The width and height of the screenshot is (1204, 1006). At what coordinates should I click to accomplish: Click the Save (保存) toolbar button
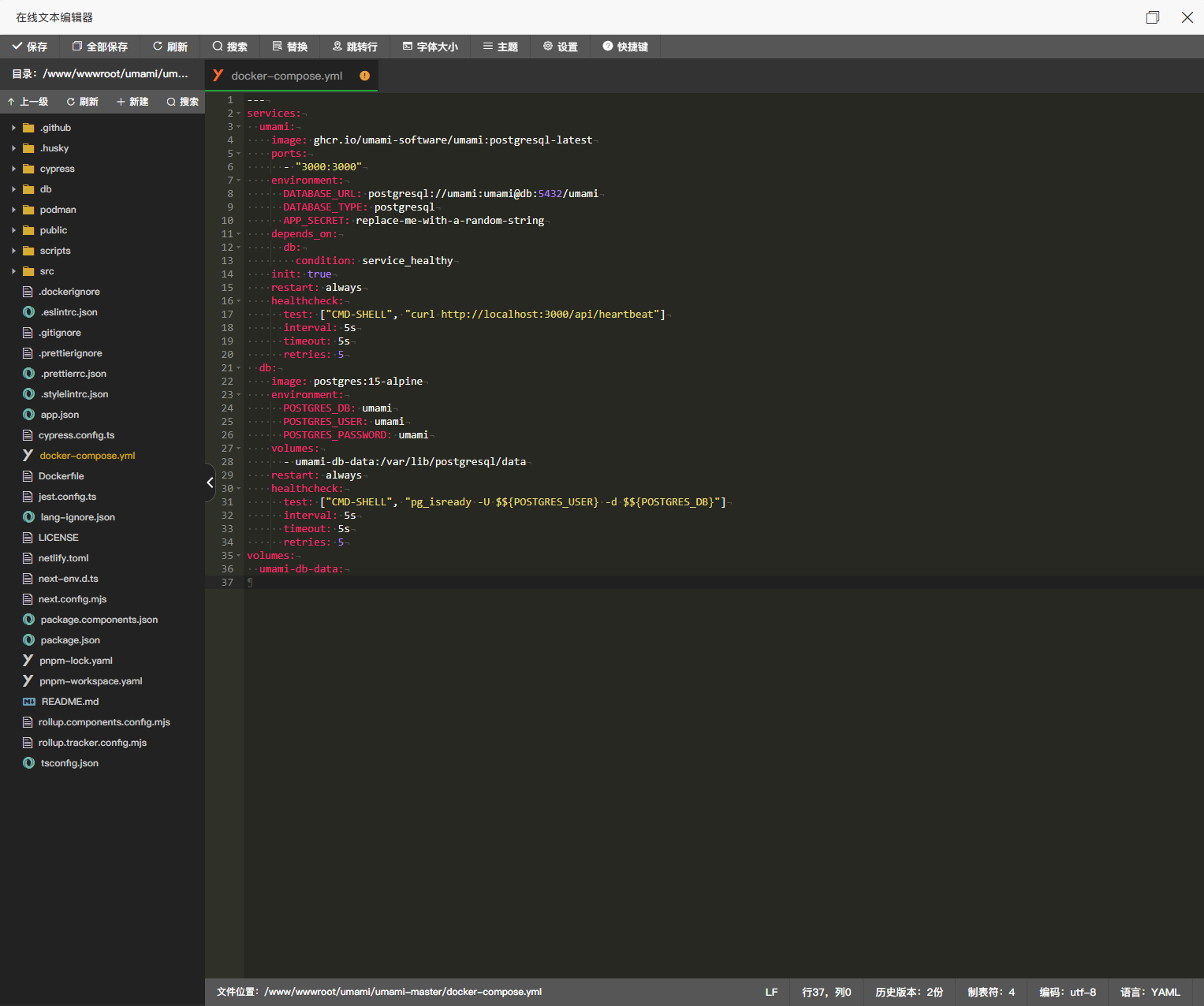(x=30, y=47)
